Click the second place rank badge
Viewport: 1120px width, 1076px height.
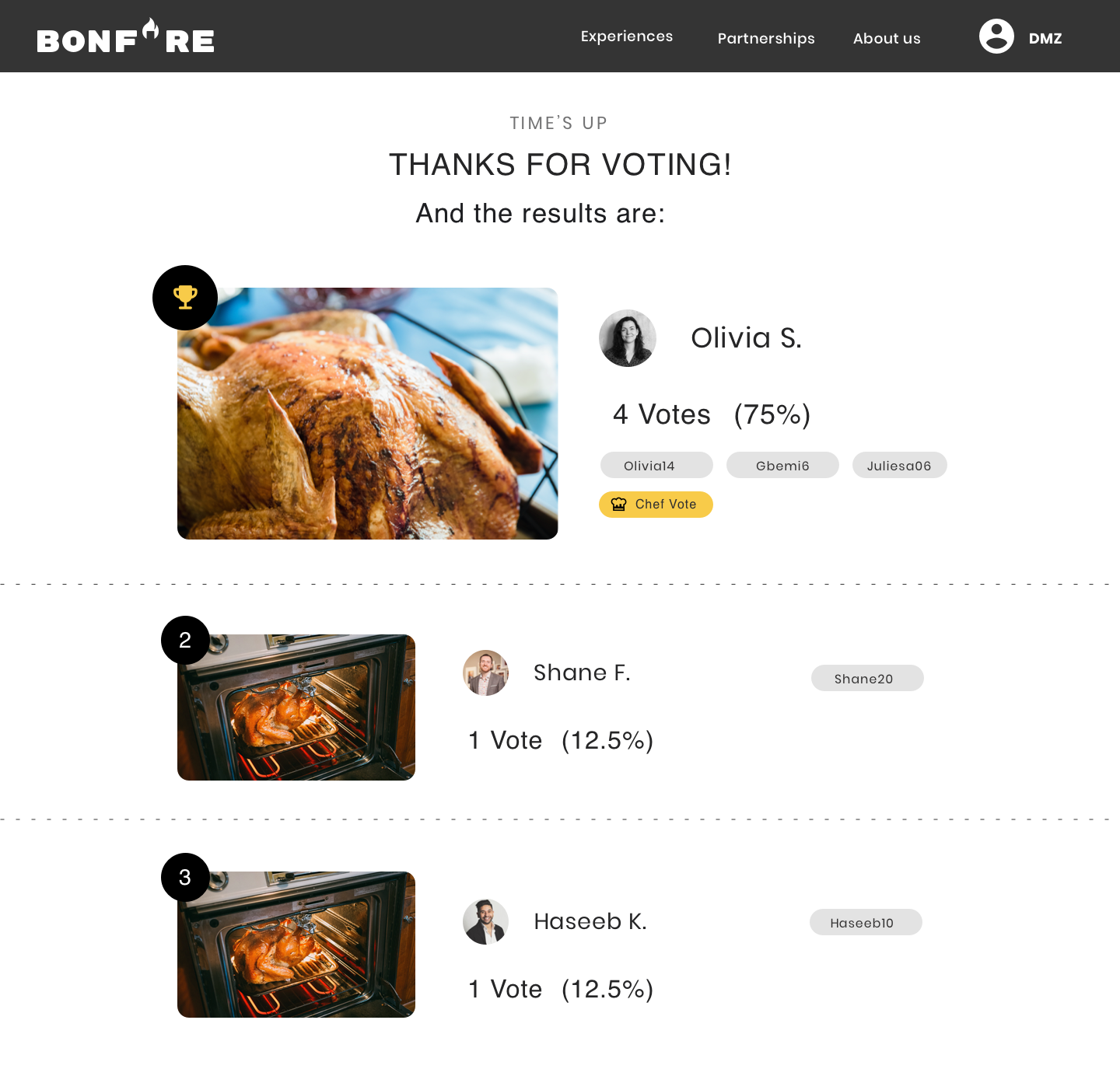(x=185, y=640)
